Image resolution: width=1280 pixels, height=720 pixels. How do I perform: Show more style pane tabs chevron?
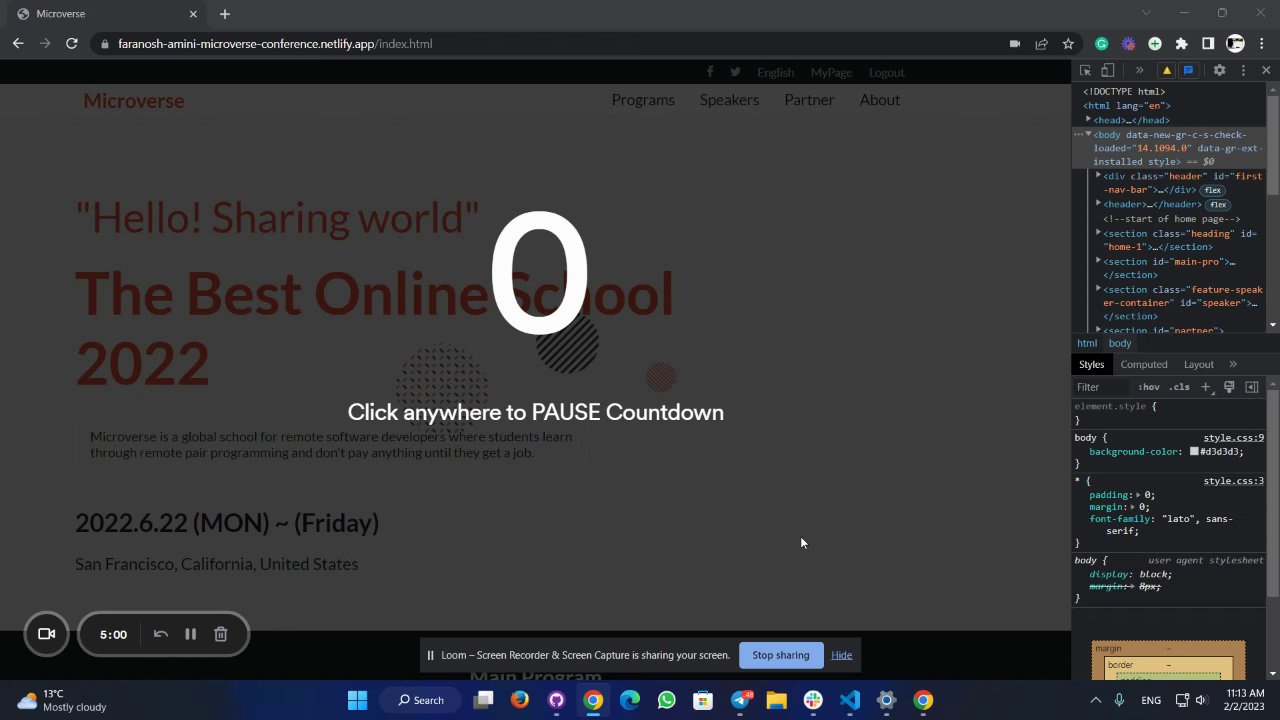coord(1233,364)
